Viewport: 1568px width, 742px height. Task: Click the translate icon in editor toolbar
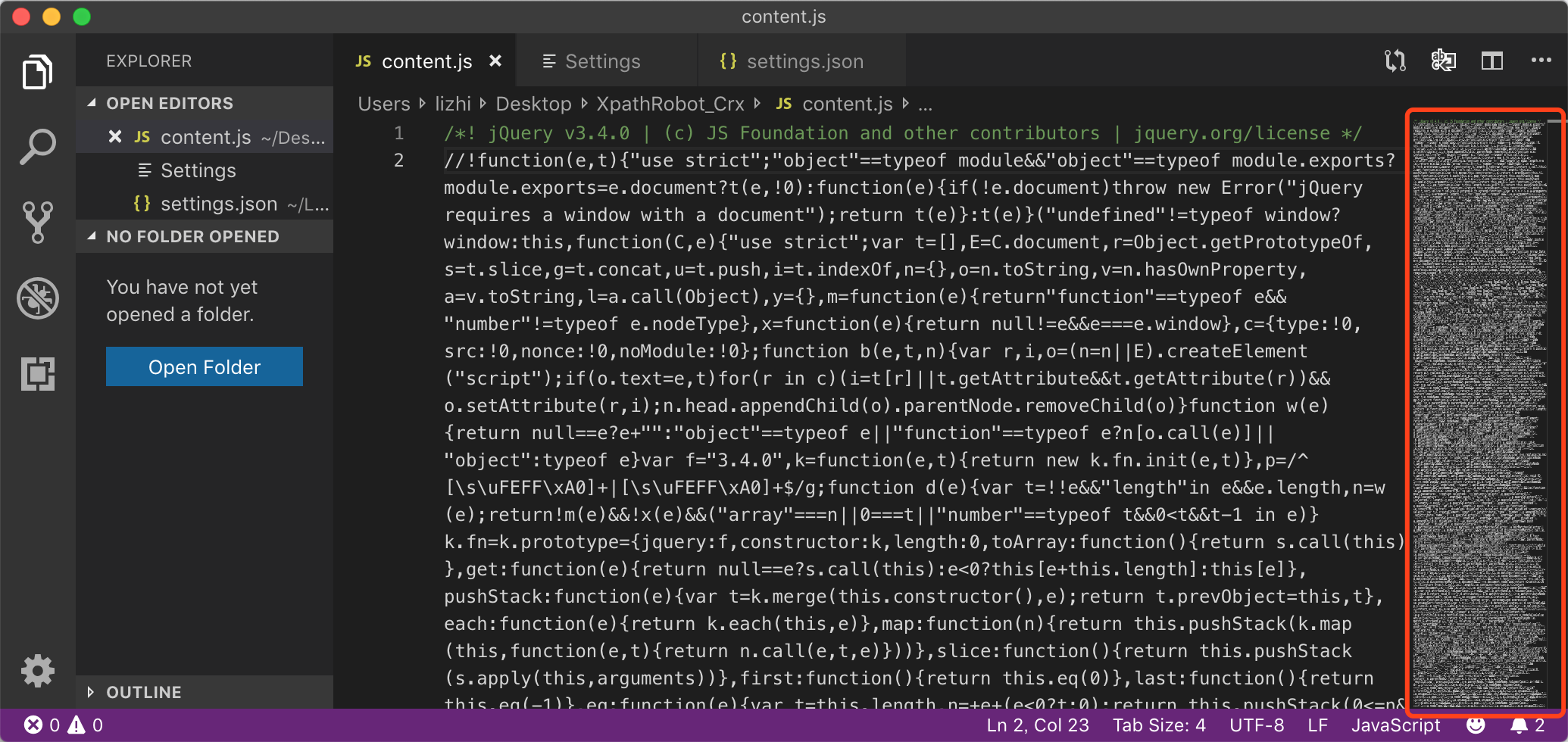pos(1443,61)
